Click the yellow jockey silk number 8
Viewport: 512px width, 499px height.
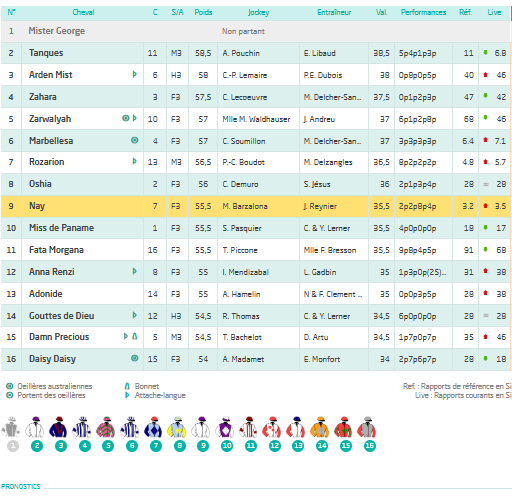(177, 428)
